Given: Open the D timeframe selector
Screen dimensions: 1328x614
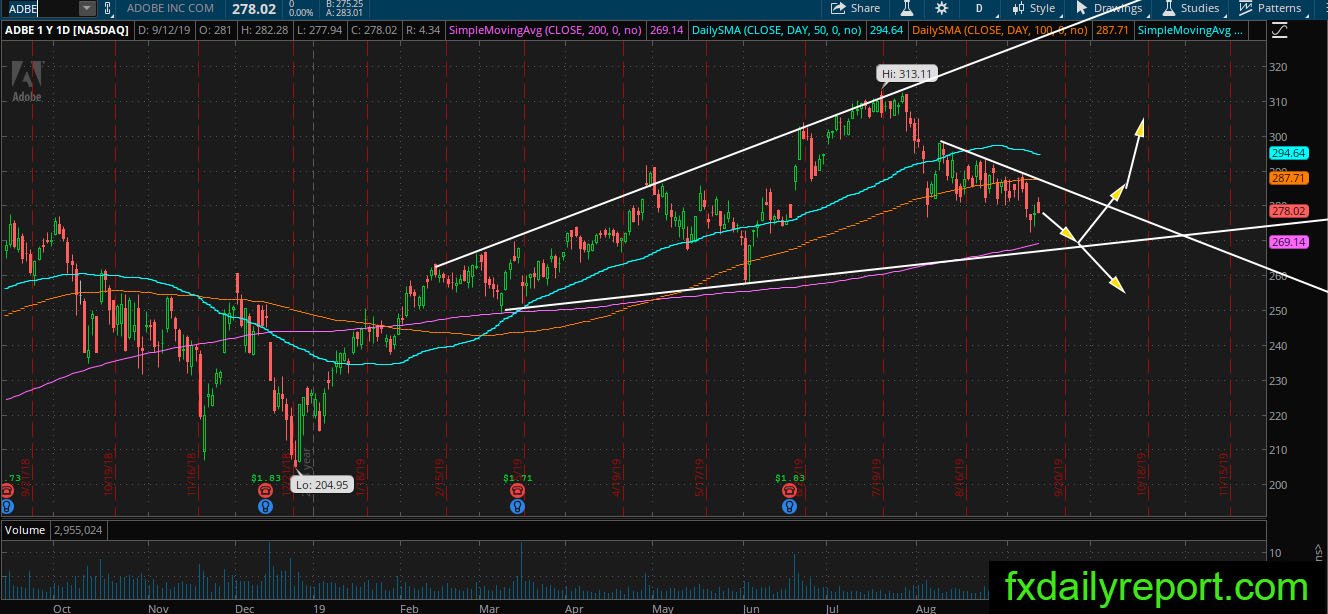Looking at the screenshot, I should click(x=979, y=8).
